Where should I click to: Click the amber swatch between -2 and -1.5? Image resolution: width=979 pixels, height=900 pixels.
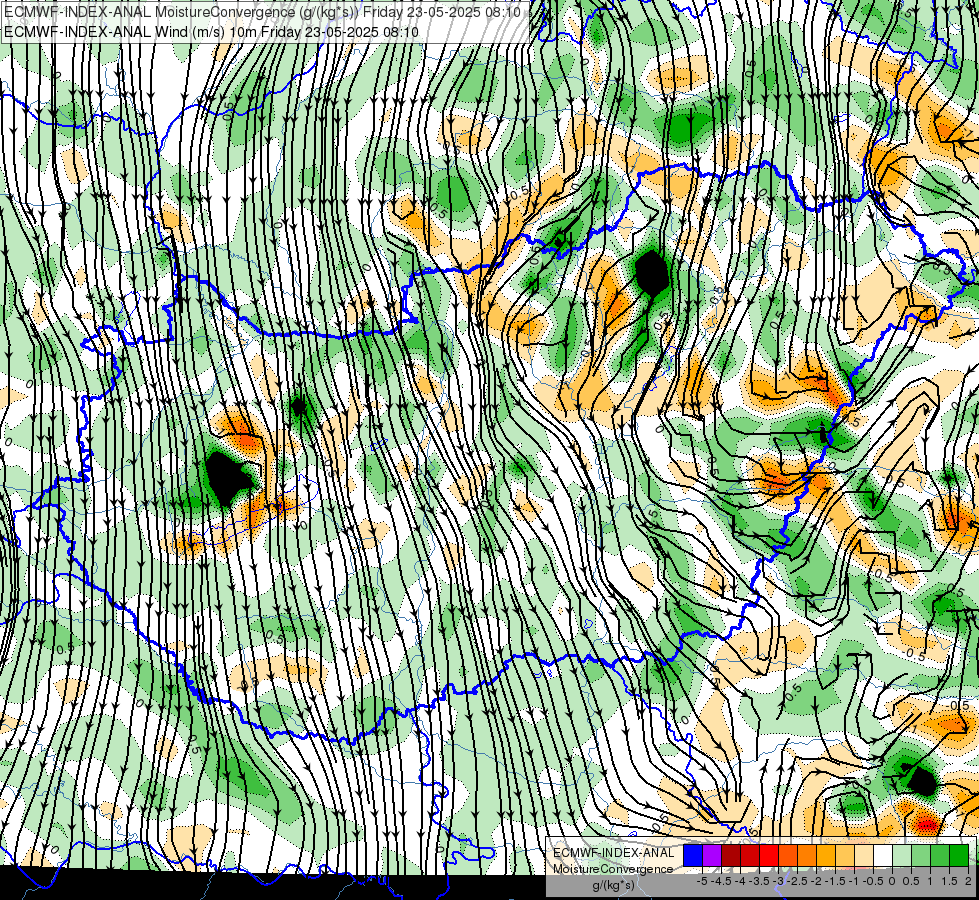(x=826, y=855)
